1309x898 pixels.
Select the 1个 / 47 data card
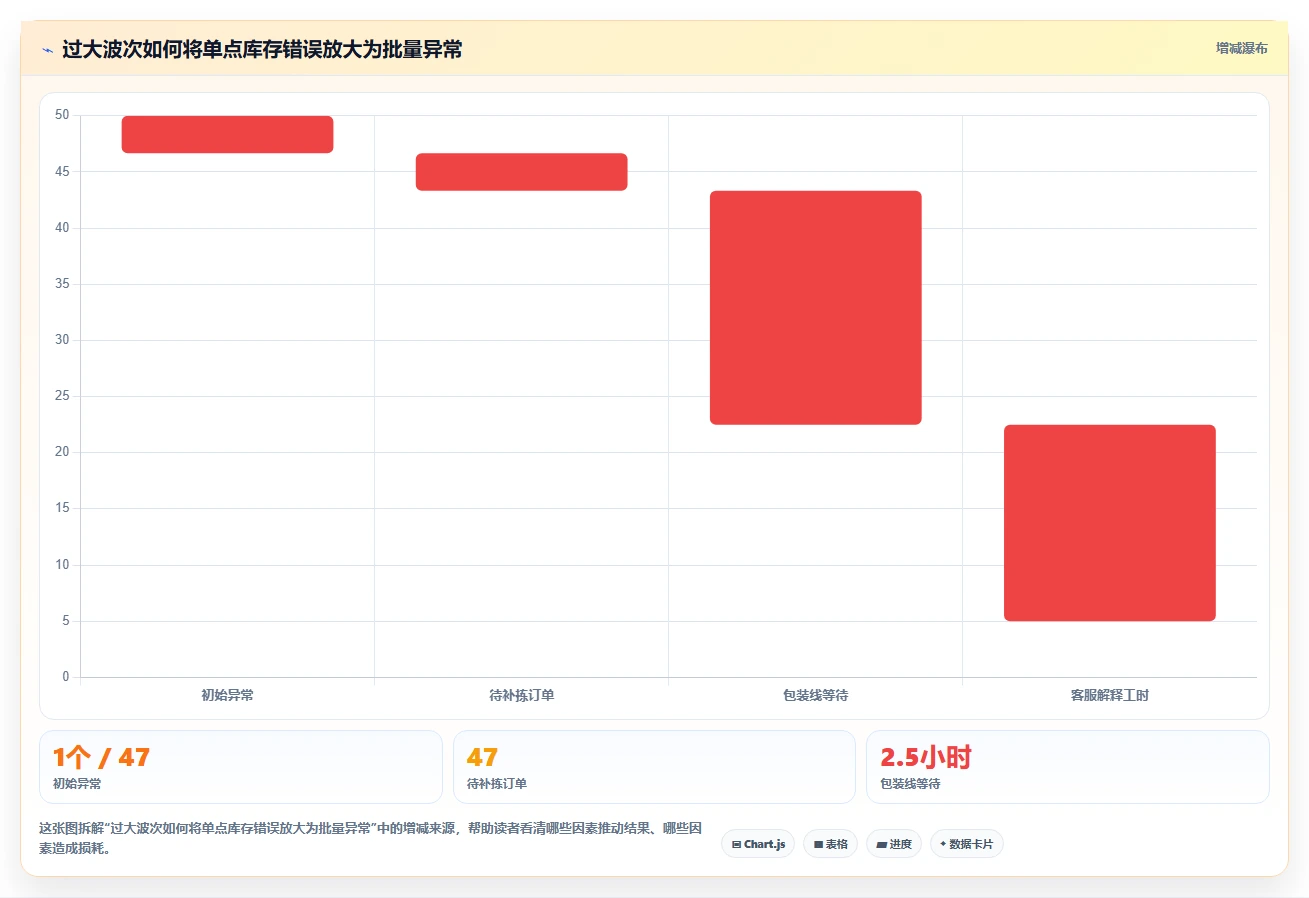click(241, 767)
